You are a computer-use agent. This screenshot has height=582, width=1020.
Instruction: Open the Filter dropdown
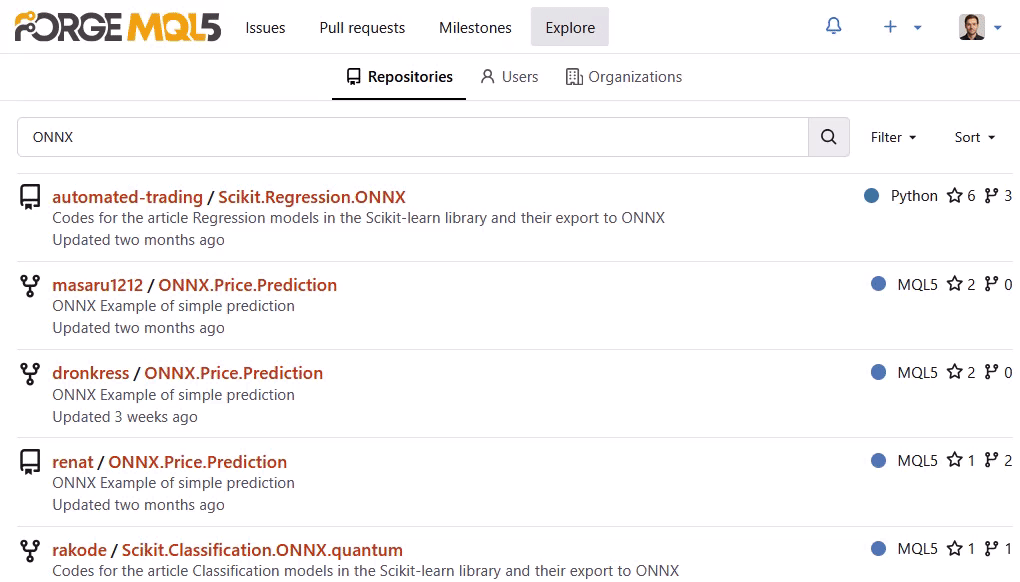[x=893, y=137]
